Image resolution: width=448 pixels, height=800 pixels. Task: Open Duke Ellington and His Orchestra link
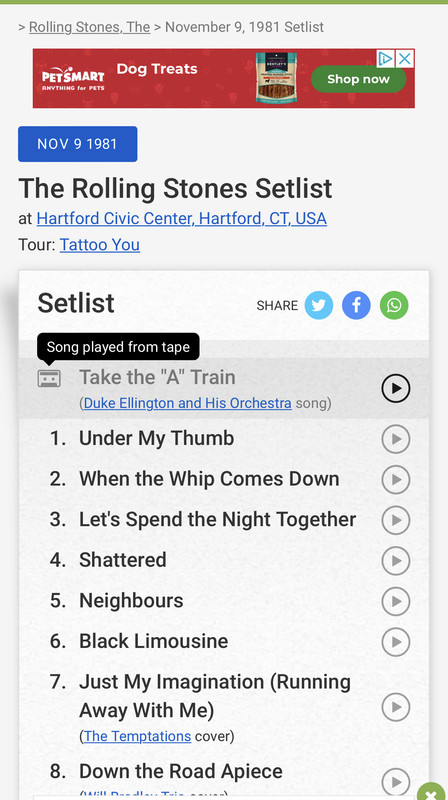click(188, 404)
